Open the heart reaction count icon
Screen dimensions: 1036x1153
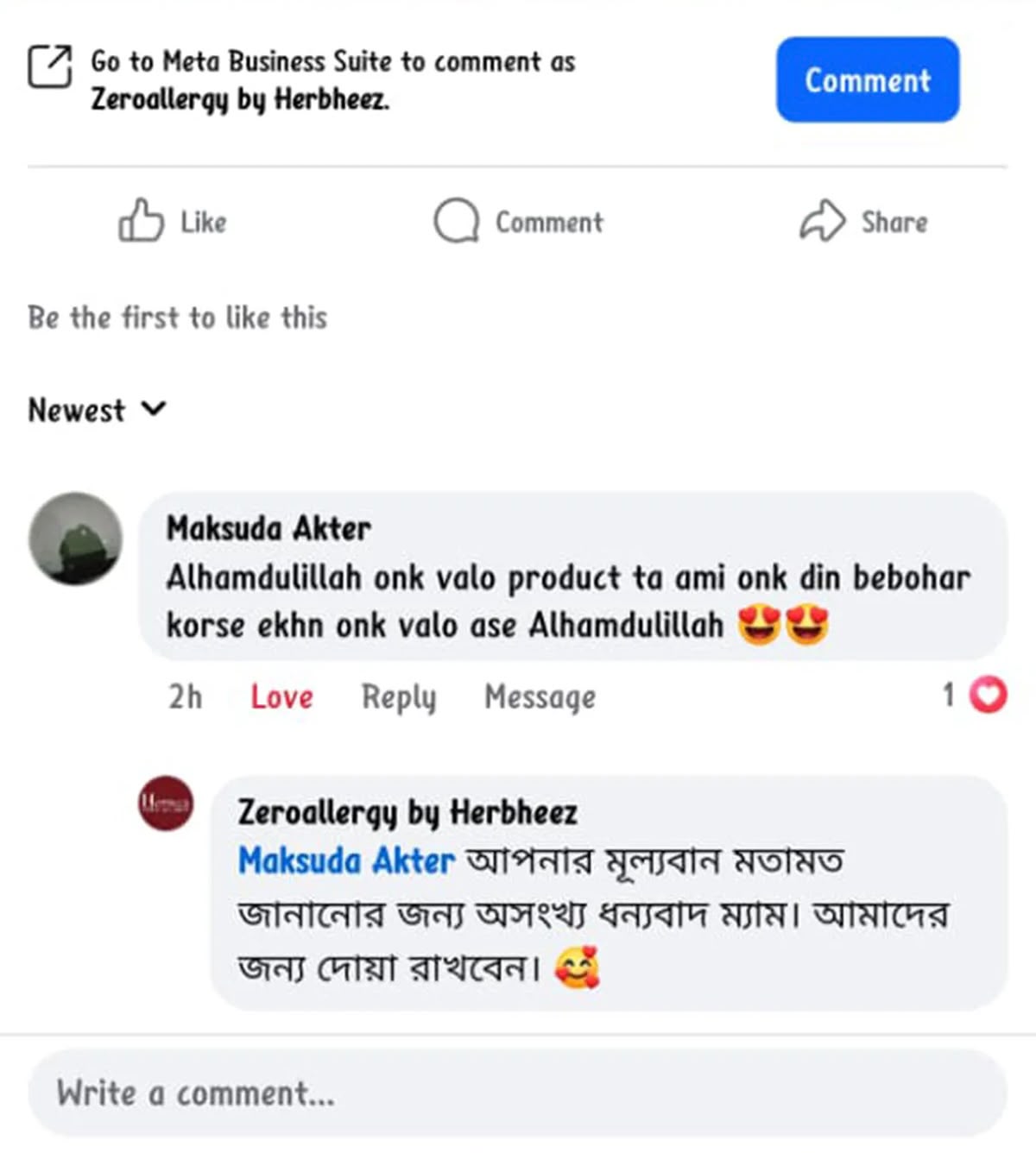[988, 695]
